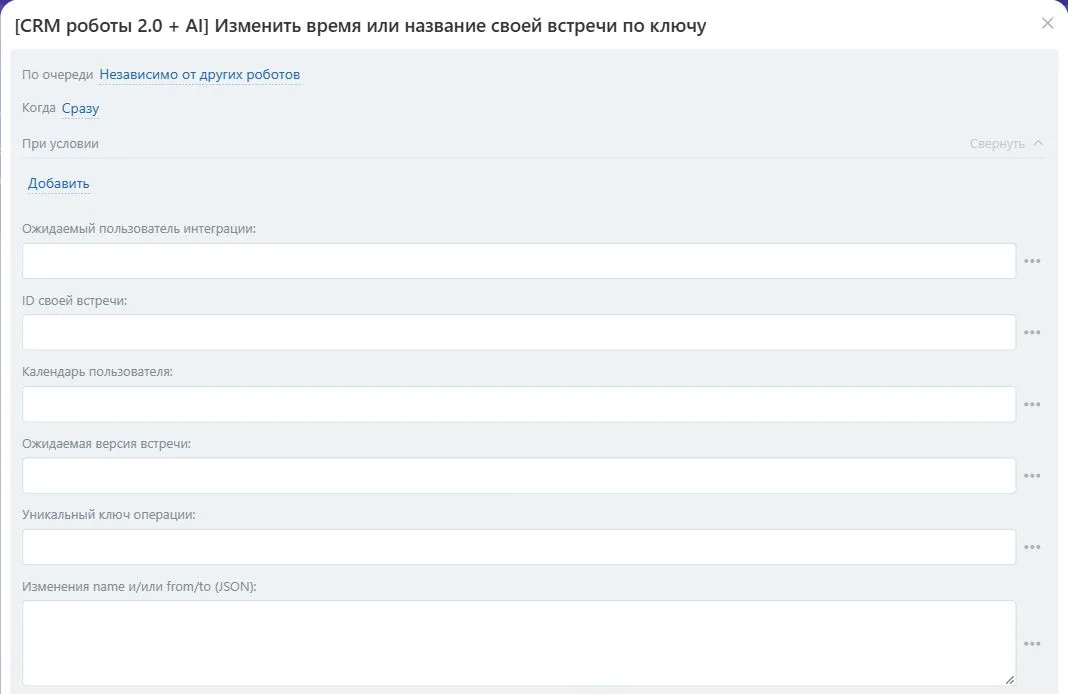Click the При условии label
Viewport: 1068px width, 694px height.
point(60,144)
